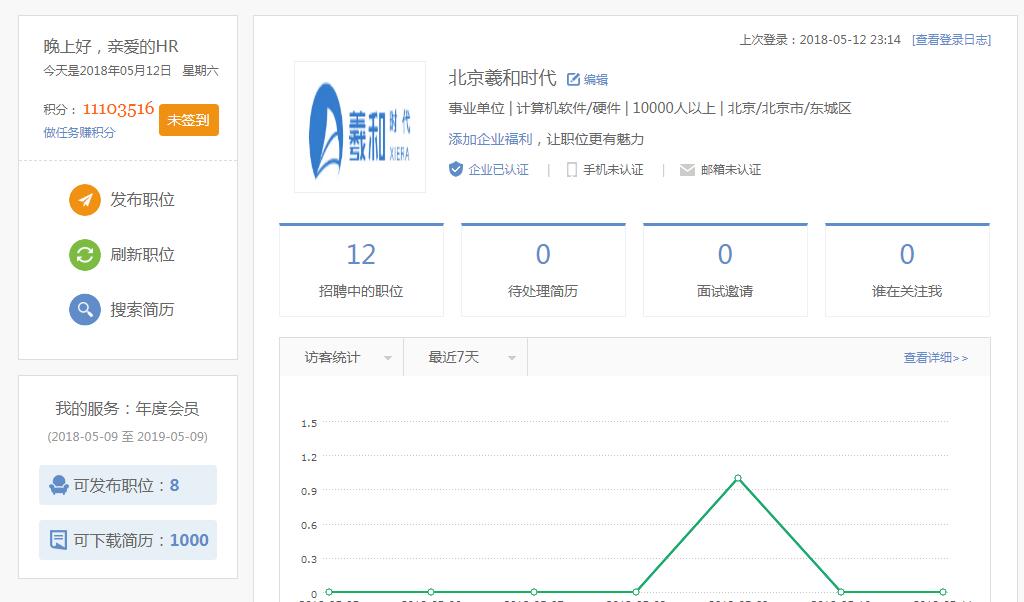Click the 刷新职位 refresh icon
Screen dimensions: 1024x602
pos(84,255)
